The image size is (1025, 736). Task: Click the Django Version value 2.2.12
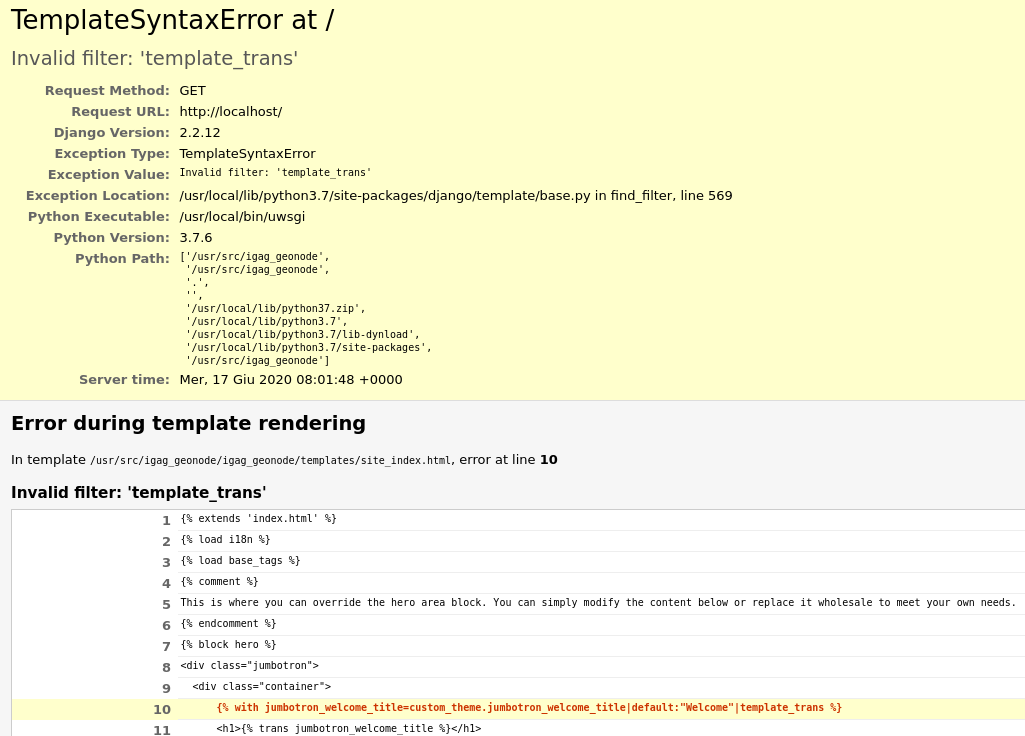pos(200,133)
